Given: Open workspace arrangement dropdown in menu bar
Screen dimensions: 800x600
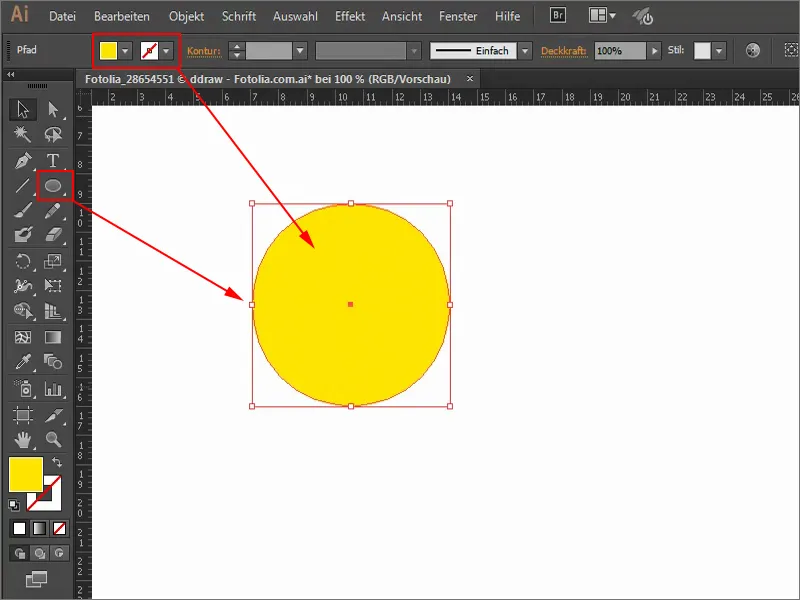Looking at the screenshot, I should click(603, 16).
